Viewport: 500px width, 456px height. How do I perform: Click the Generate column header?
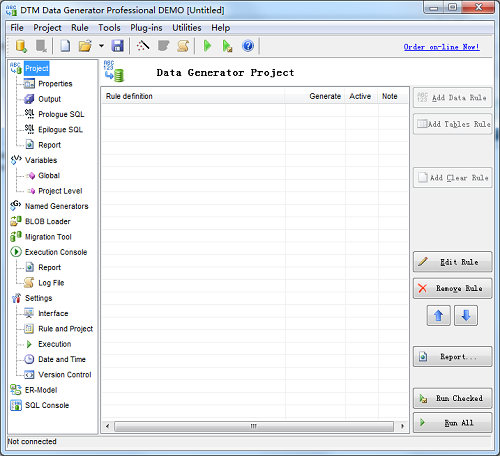click(x=325, y=96)
